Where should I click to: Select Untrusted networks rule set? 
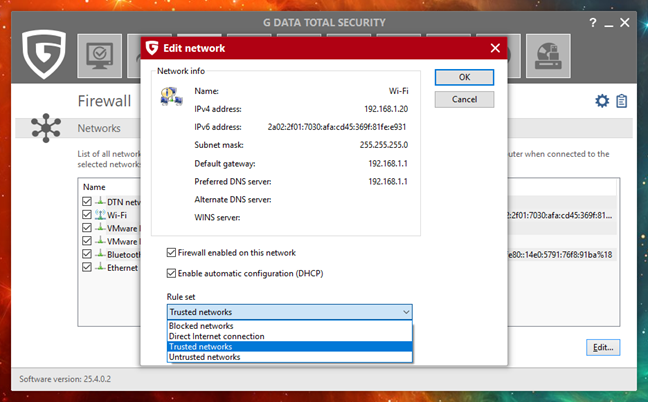point(290,357)
